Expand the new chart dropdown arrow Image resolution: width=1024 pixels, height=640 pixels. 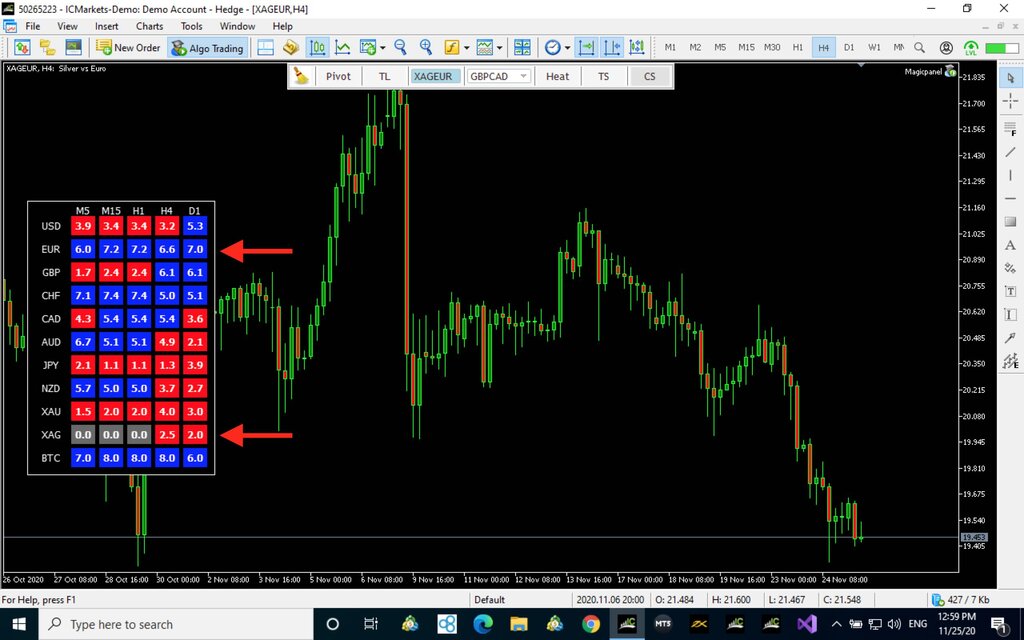coord(383,48)
